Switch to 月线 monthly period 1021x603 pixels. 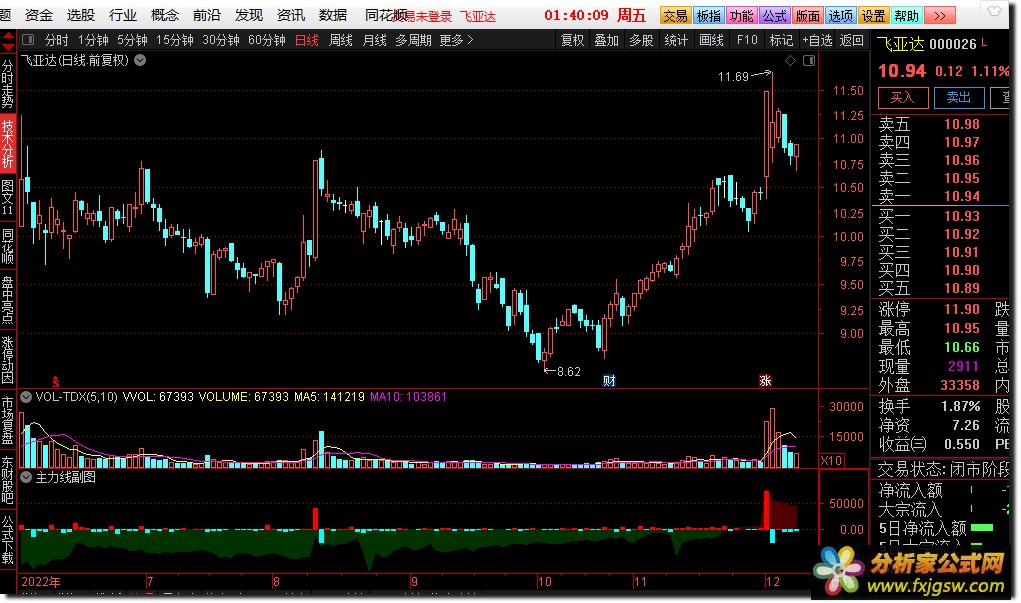[374, 40]
